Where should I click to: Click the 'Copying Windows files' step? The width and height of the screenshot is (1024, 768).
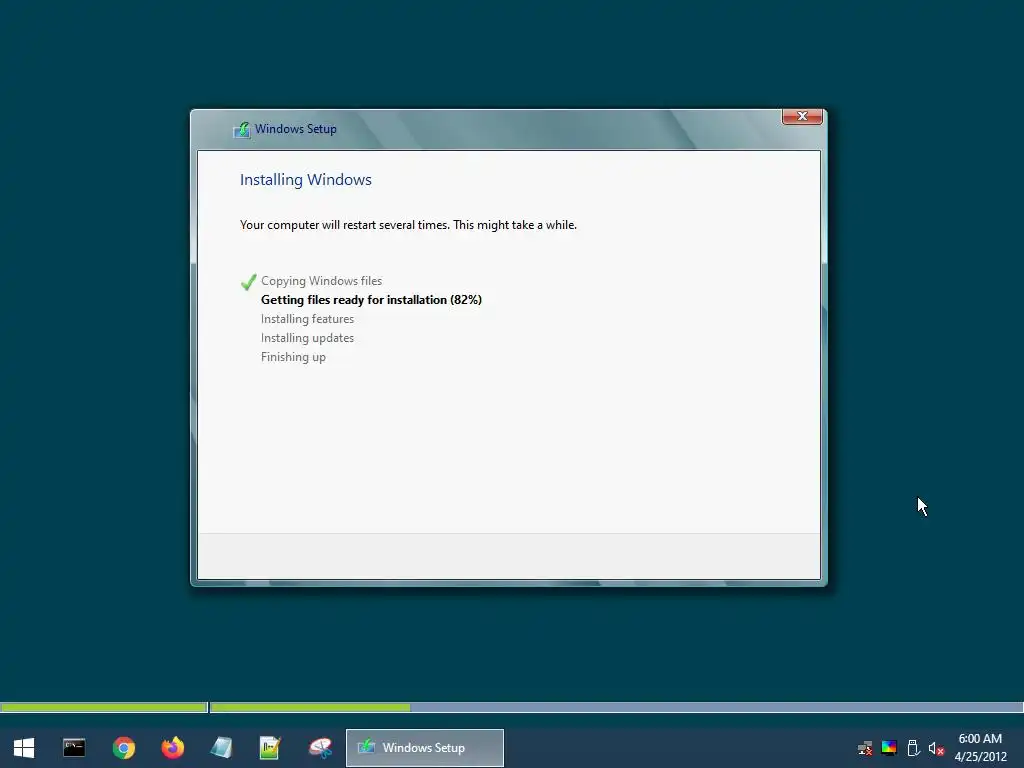pyautogui.click(x=321, y=281)
